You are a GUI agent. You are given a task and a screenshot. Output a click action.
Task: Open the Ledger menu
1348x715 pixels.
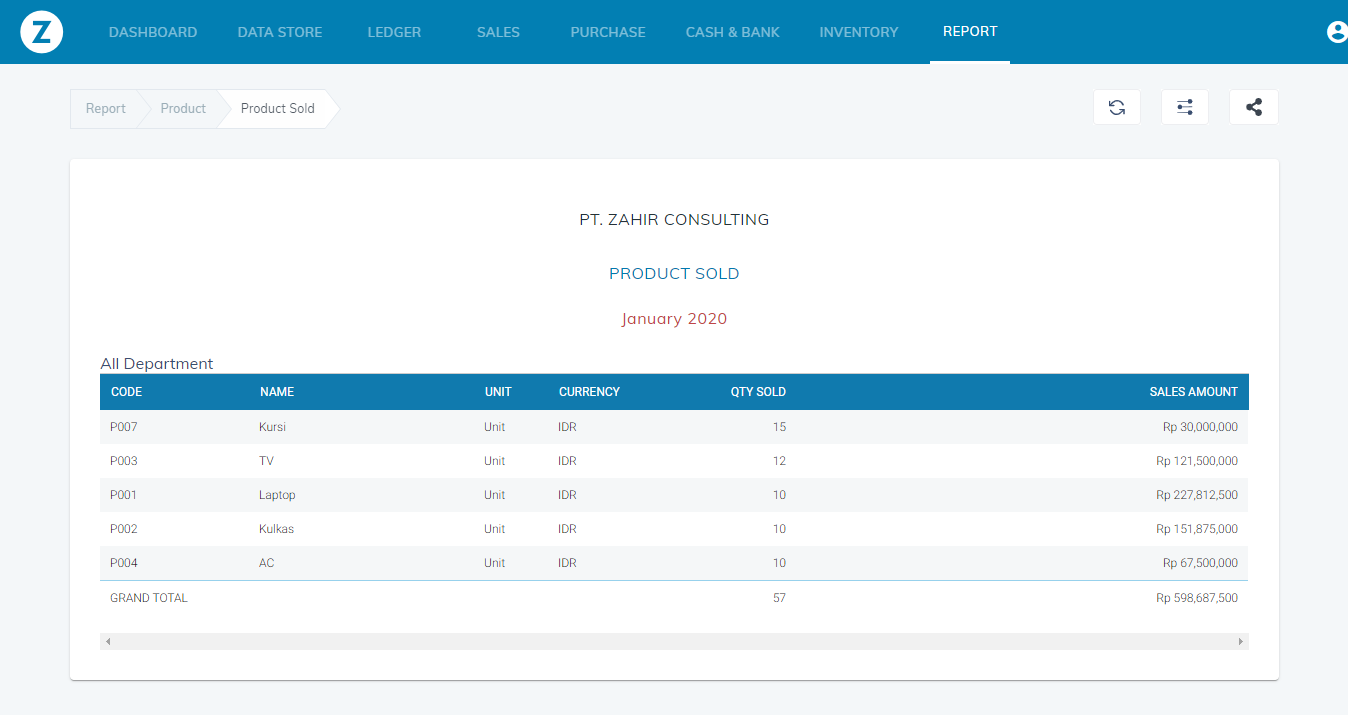394,32
